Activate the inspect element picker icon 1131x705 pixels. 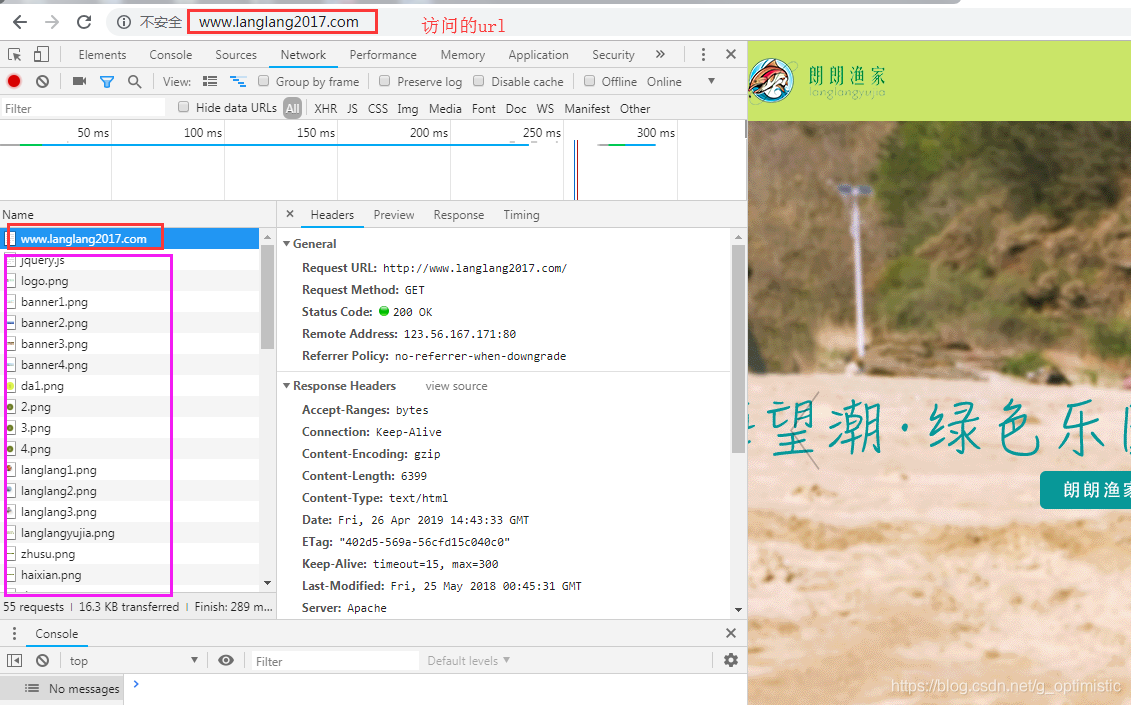click(14, 55)
